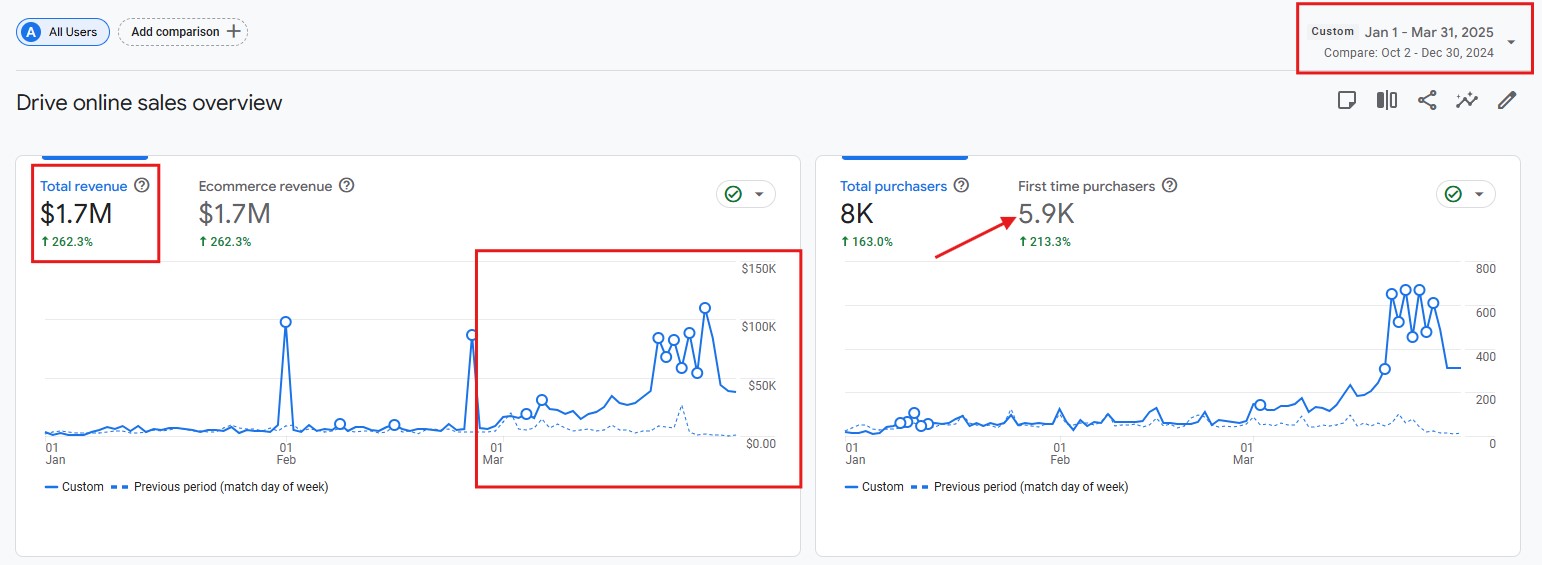Click the edit comparisons columns icon
This screenshot has width=1542, height=565.
pos(1387,100)
